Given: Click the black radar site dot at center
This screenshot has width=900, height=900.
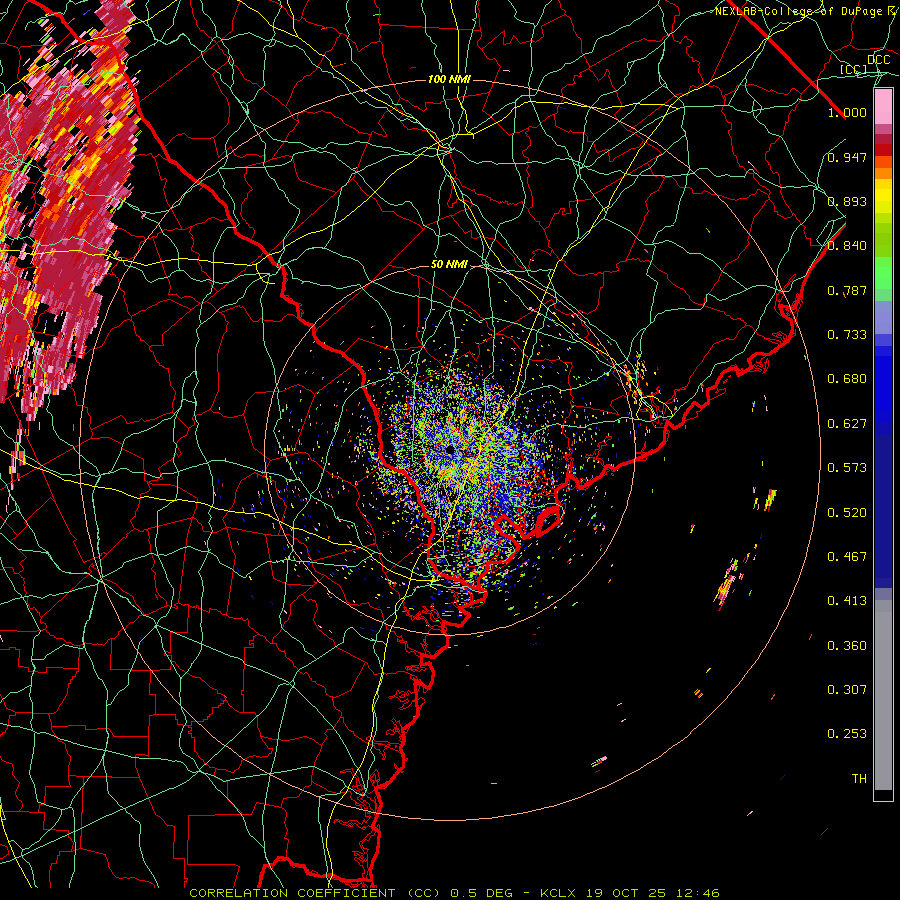Looking at the screenshot, I should click(x=450, y=450).
